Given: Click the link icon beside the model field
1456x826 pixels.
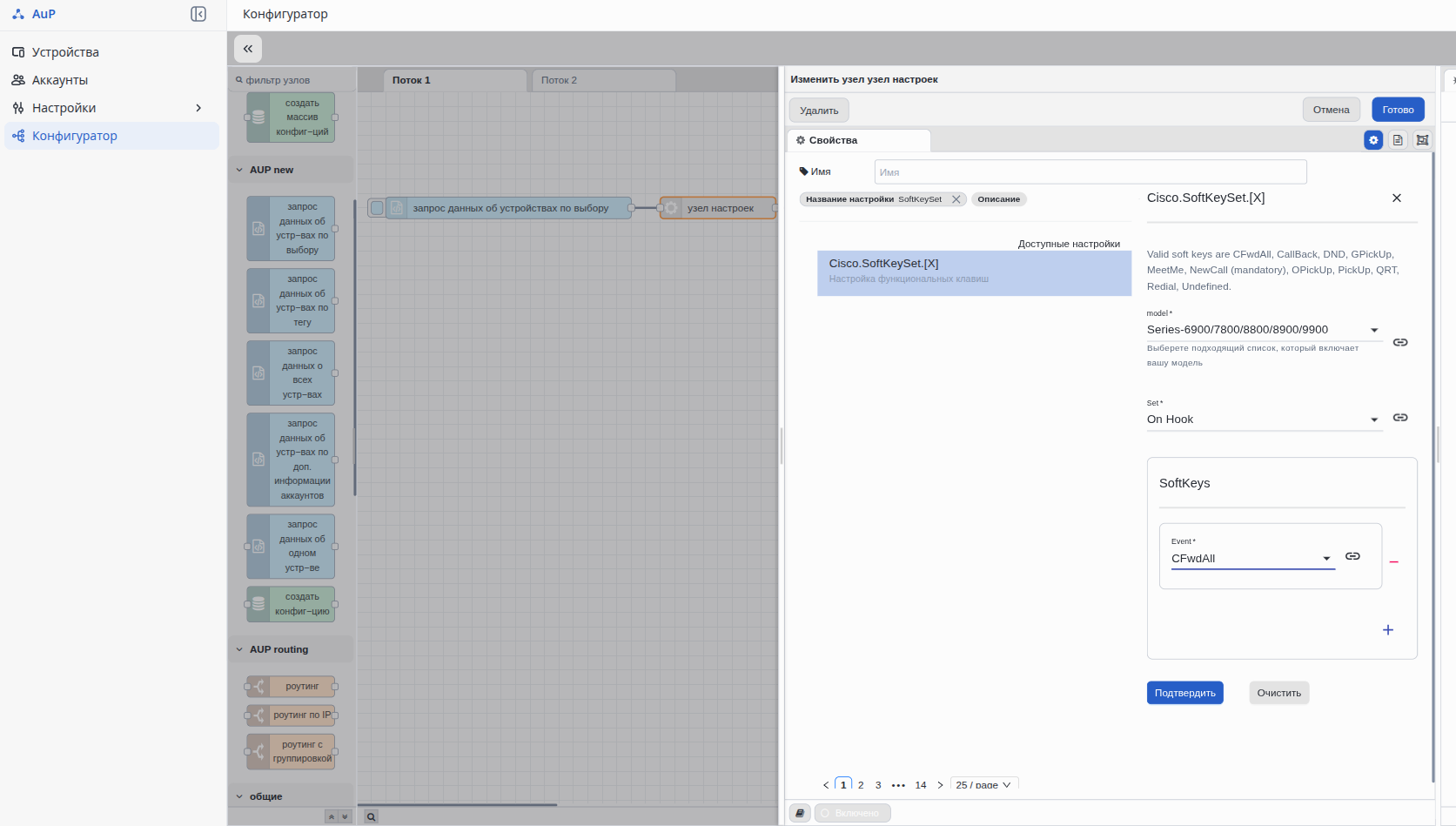Looking at the screenshot, I should pyautogui.click(x=1400, y=342).
